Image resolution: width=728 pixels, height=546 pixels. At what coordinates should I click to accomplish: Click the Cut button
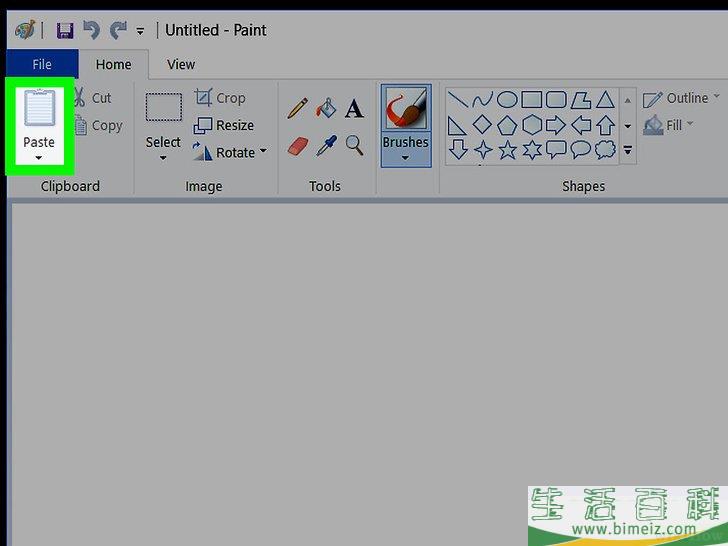pyautogui.click(x=92, y=98)
